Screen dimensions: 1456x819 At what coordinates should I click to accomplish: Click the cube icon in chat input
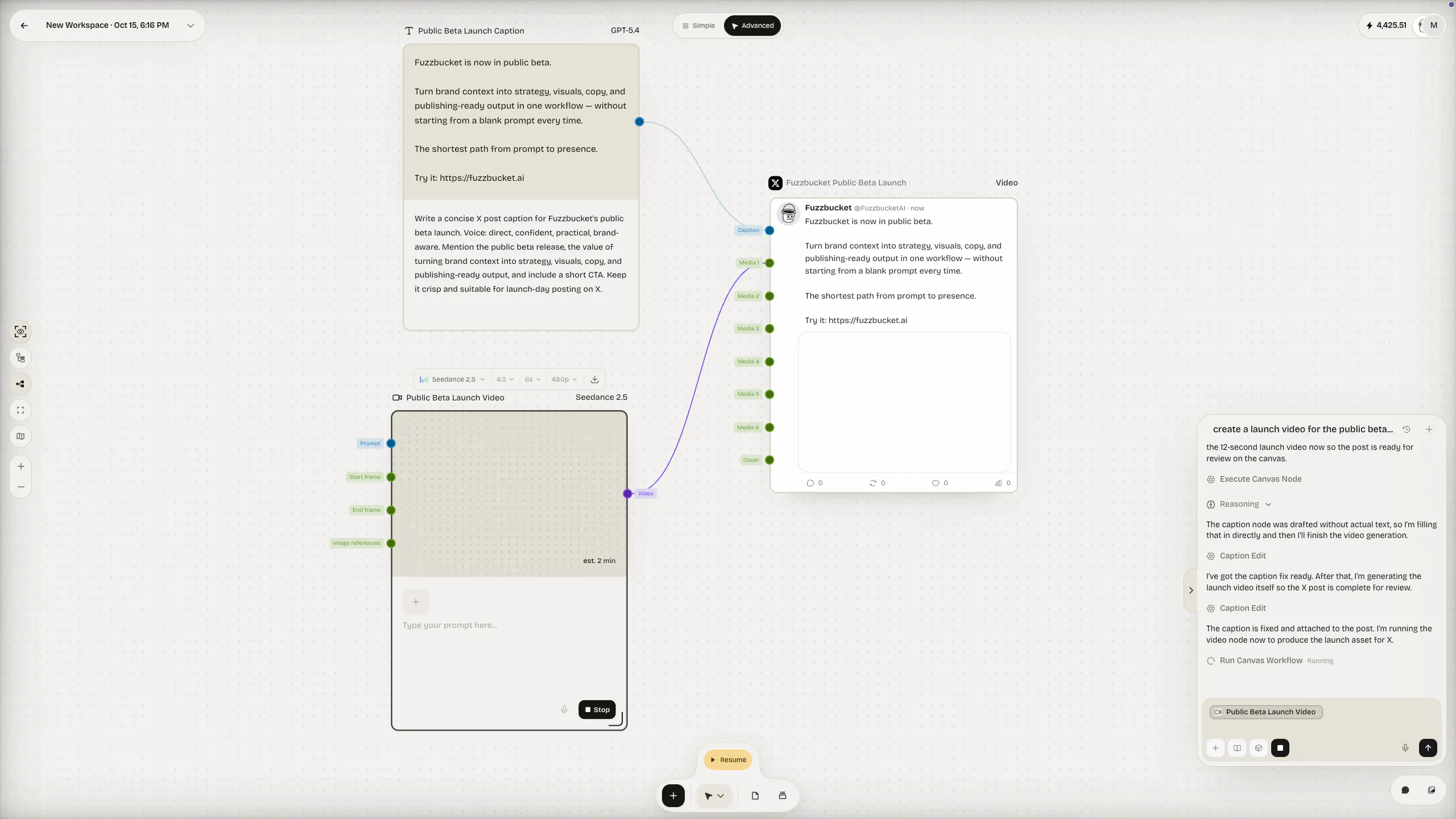[x=1259, y=748]
